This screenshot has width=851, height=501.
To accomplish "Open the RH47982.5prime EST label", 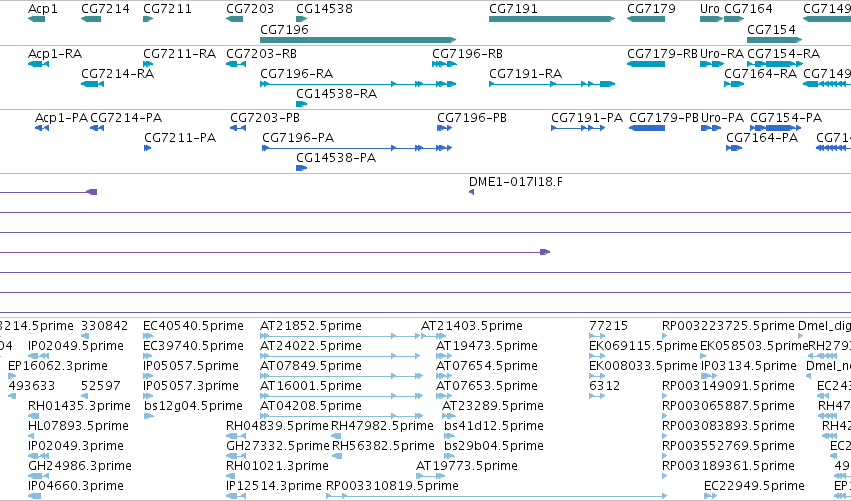I will pyautogui.click(x=382, y=426).
